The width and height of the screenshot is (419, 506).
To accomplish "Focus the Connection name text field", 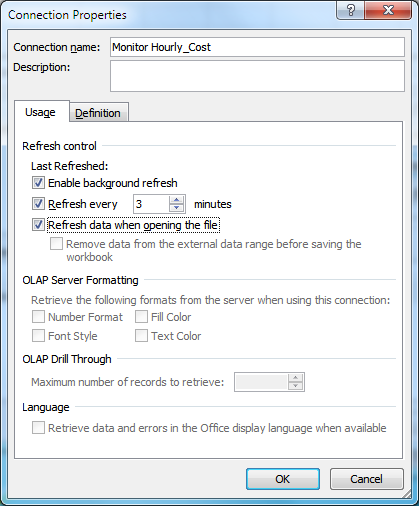I will click(257, 47).
